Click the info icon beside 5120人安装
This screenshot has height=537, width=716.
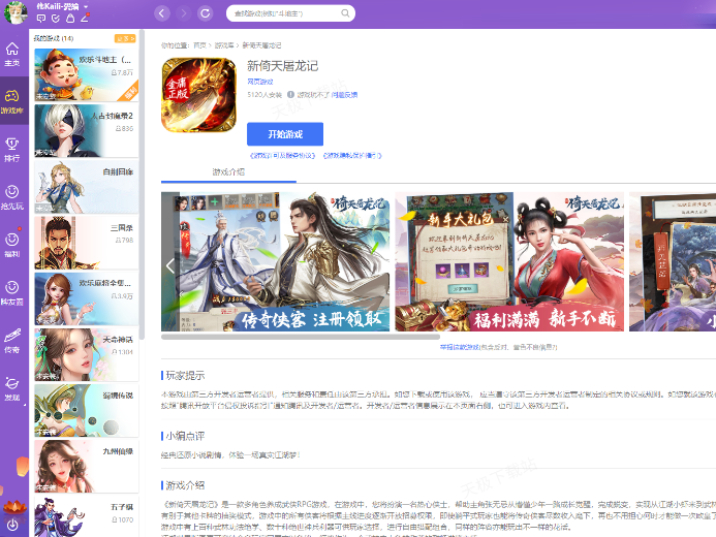click(290, 95)
